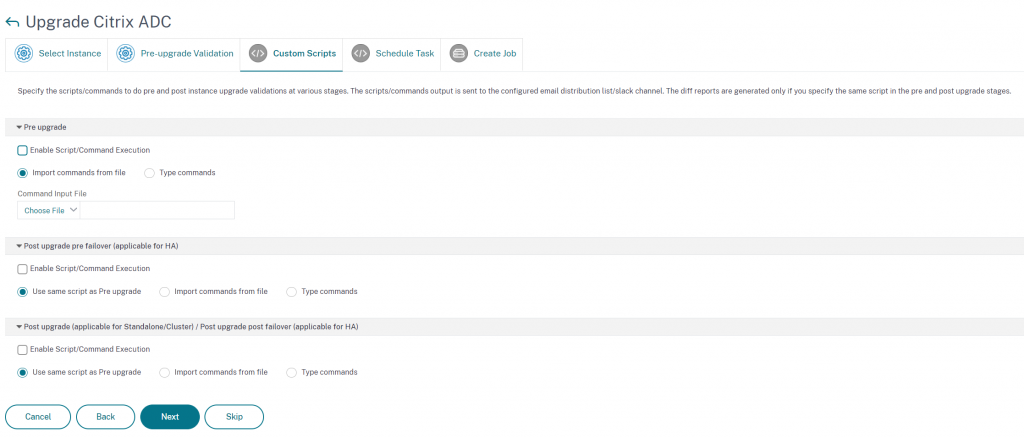Screen dimensions: 1024x438
Task: Click the Pre-upgrade Validation gear icon
Action: [x=125, y=54]
